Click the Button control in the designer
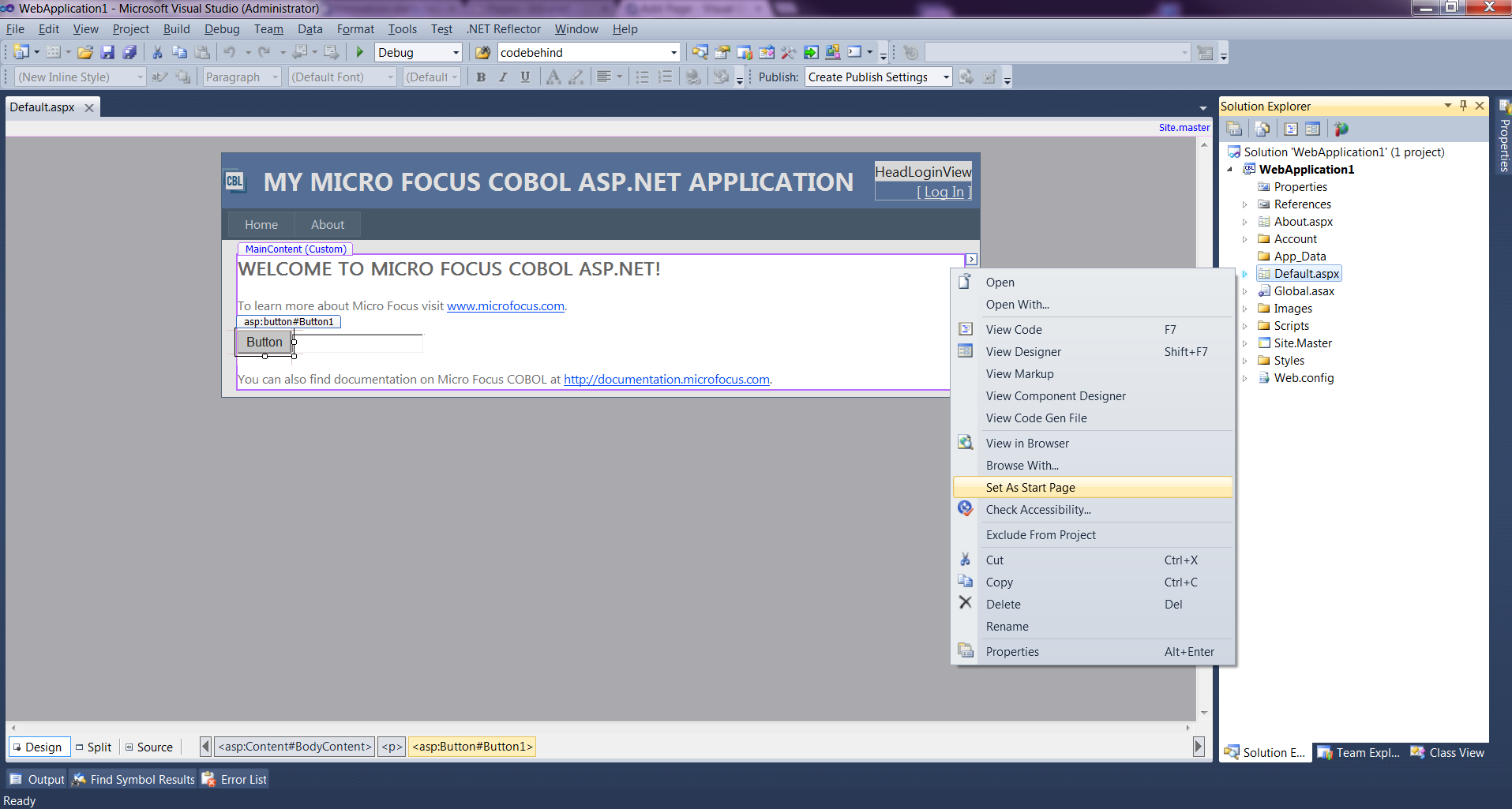 (264, 342)
